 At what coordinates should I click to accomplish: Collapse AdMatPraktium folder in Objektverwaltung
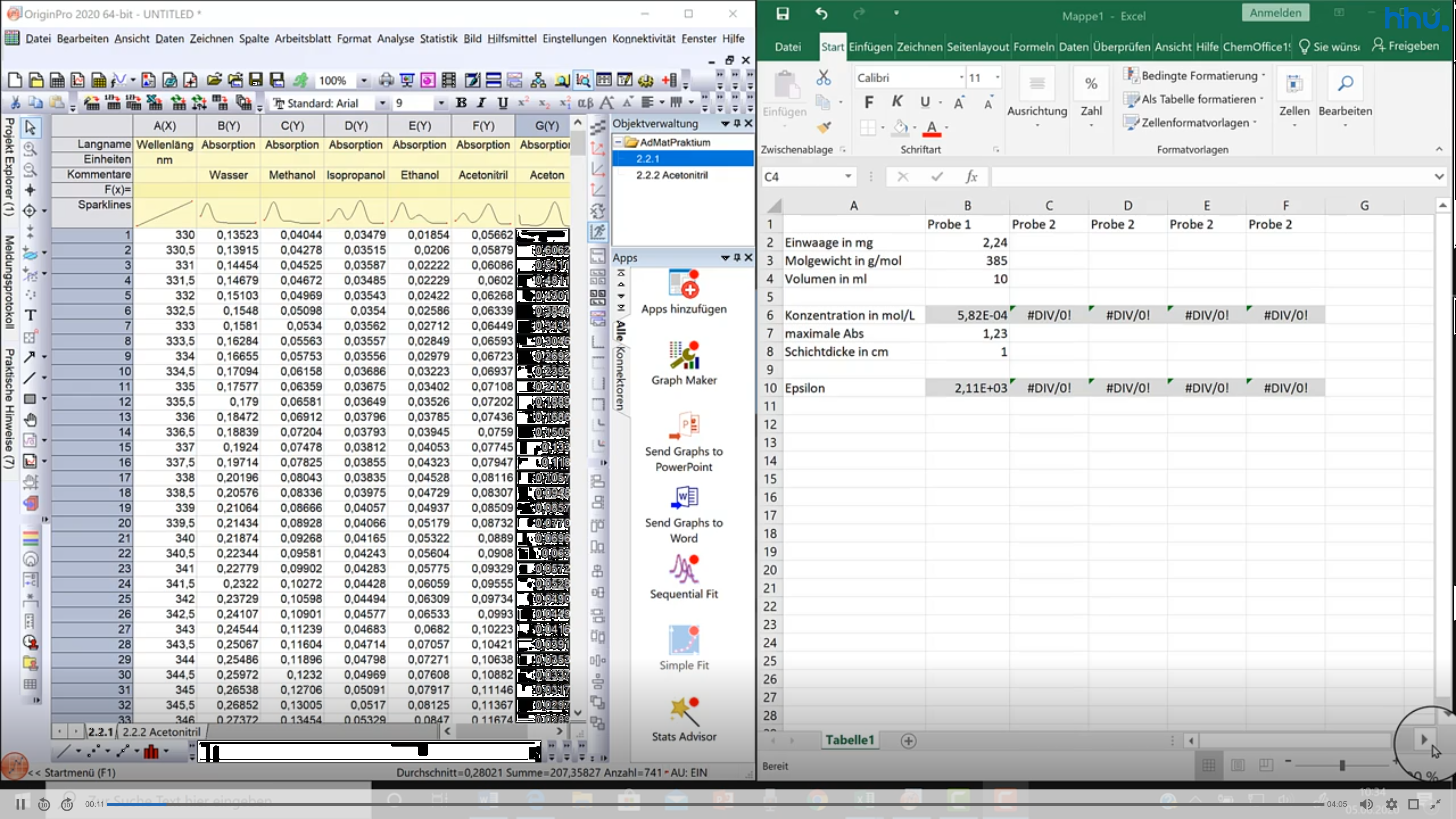tap(618, 143)
